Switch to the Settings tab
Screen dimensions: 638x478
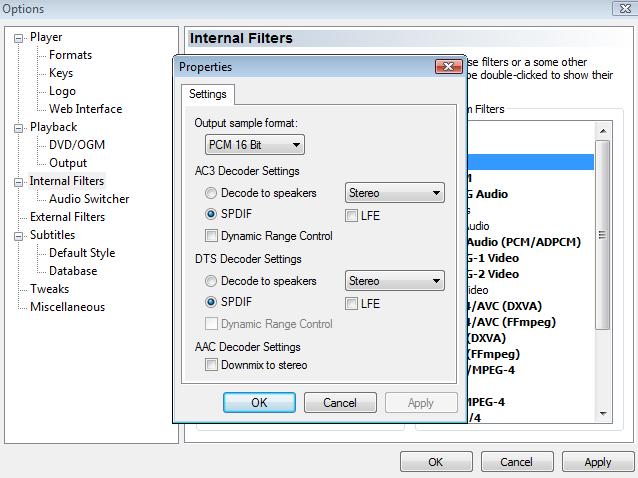208,94
